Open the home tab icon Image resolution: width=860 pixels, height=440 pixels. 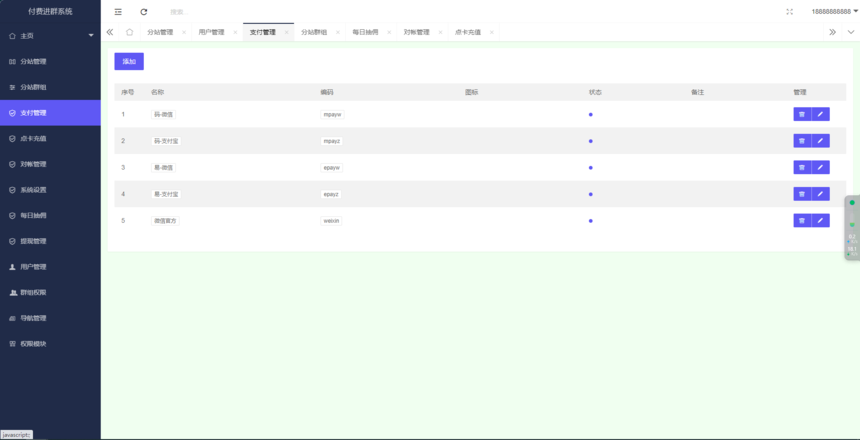(129, 32)
